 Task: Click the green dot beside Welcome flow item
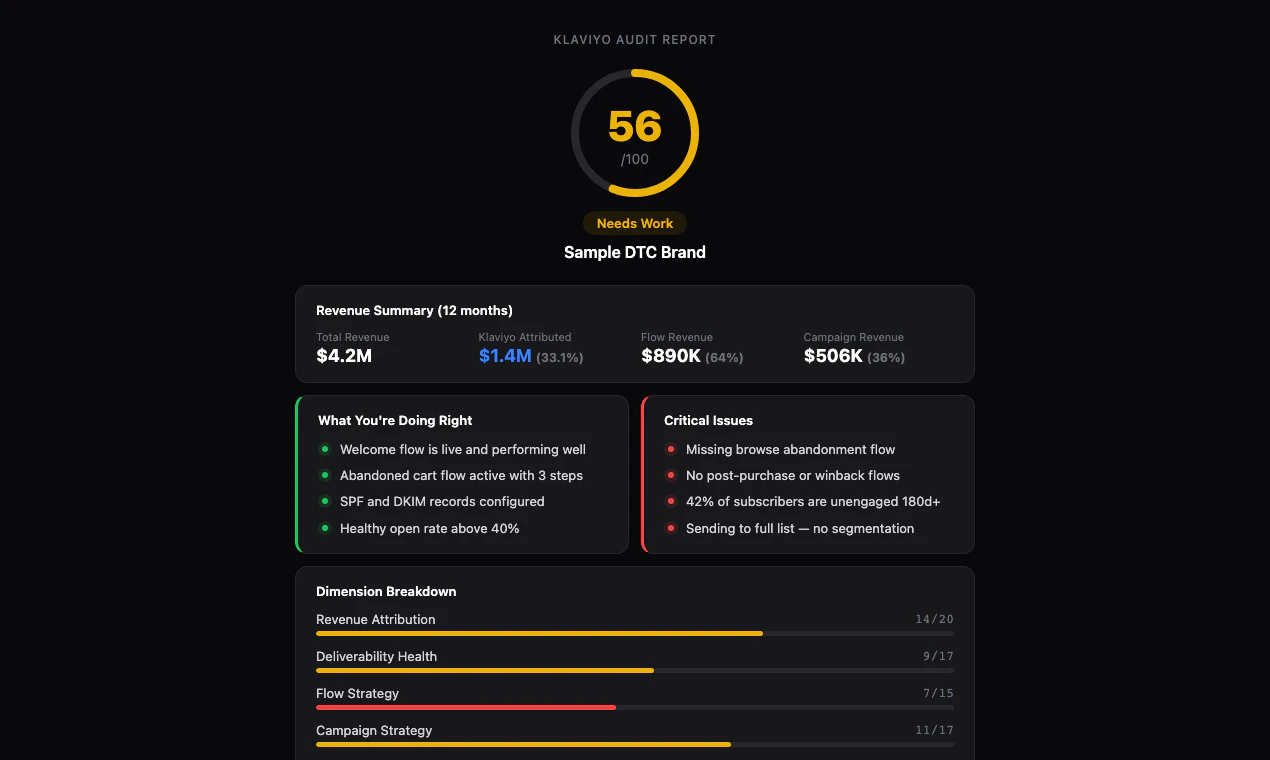click(324, 450)
